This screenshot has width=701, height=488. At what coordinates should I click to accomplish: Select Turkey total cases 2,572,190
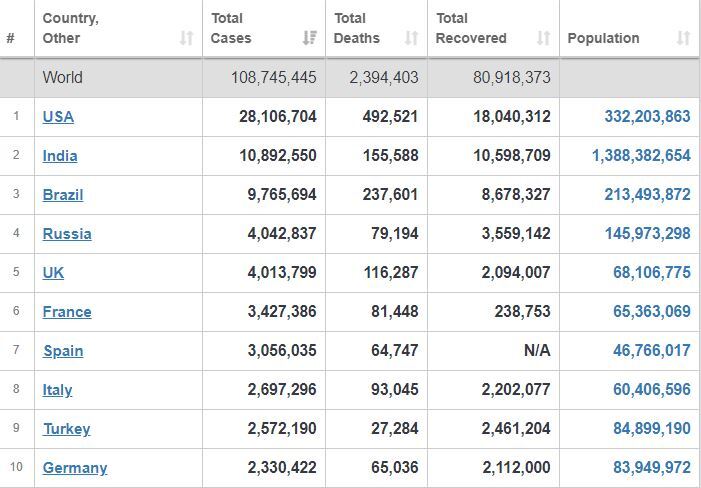pyautogui.click(x=282, y=428)
